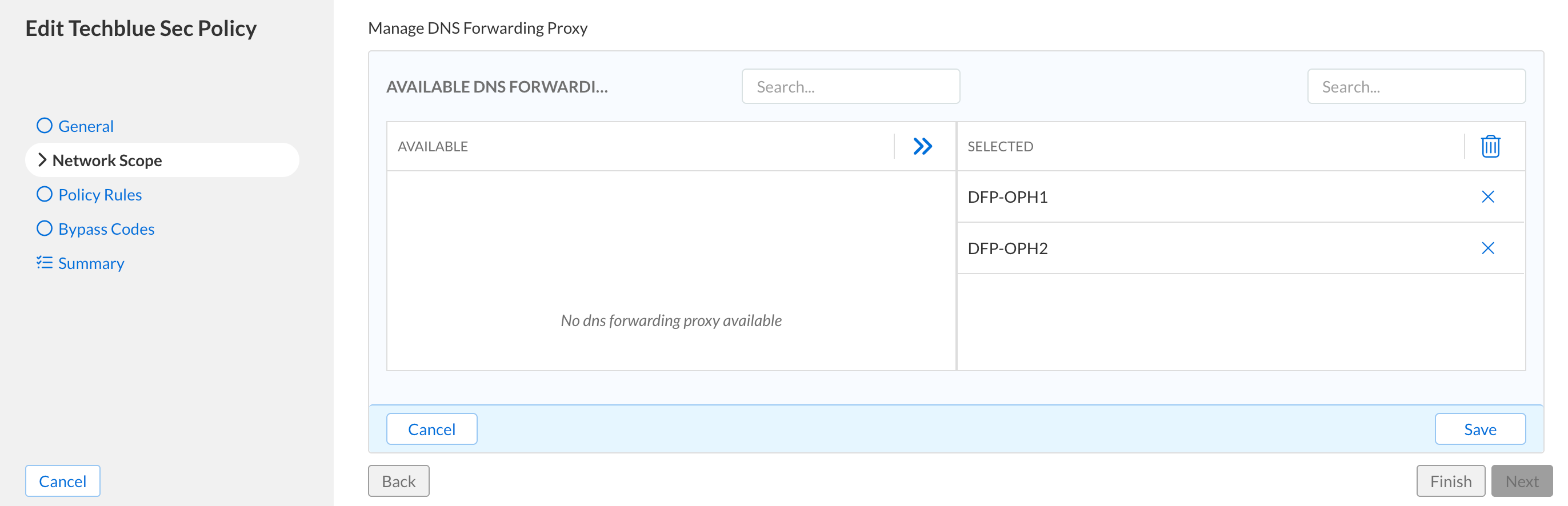The width and height of the screenshot is (1568, 506).
Task: Click the circle icon beside Policy Rules
Action: pyautogui.click(x=45, y=195)
